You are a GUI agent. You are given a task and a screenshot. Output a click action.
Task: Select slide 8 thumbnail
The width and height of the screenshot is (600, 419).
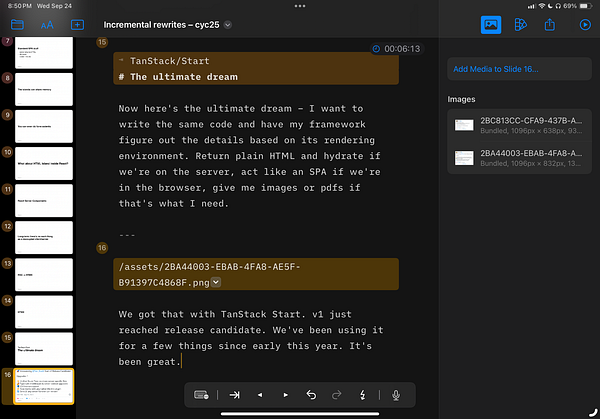[x=44, y=89]
